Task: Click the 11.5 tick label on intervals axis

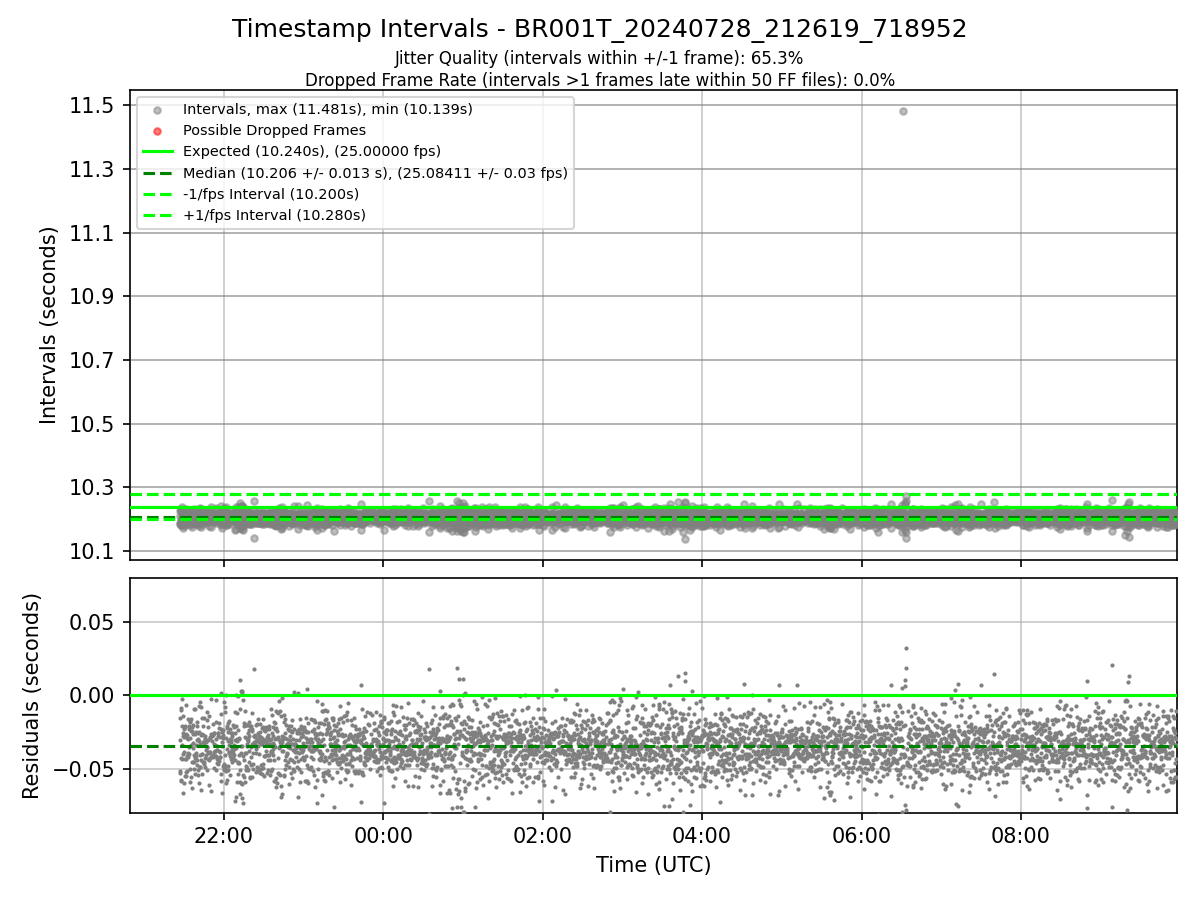Action: [x=92, y=105]
